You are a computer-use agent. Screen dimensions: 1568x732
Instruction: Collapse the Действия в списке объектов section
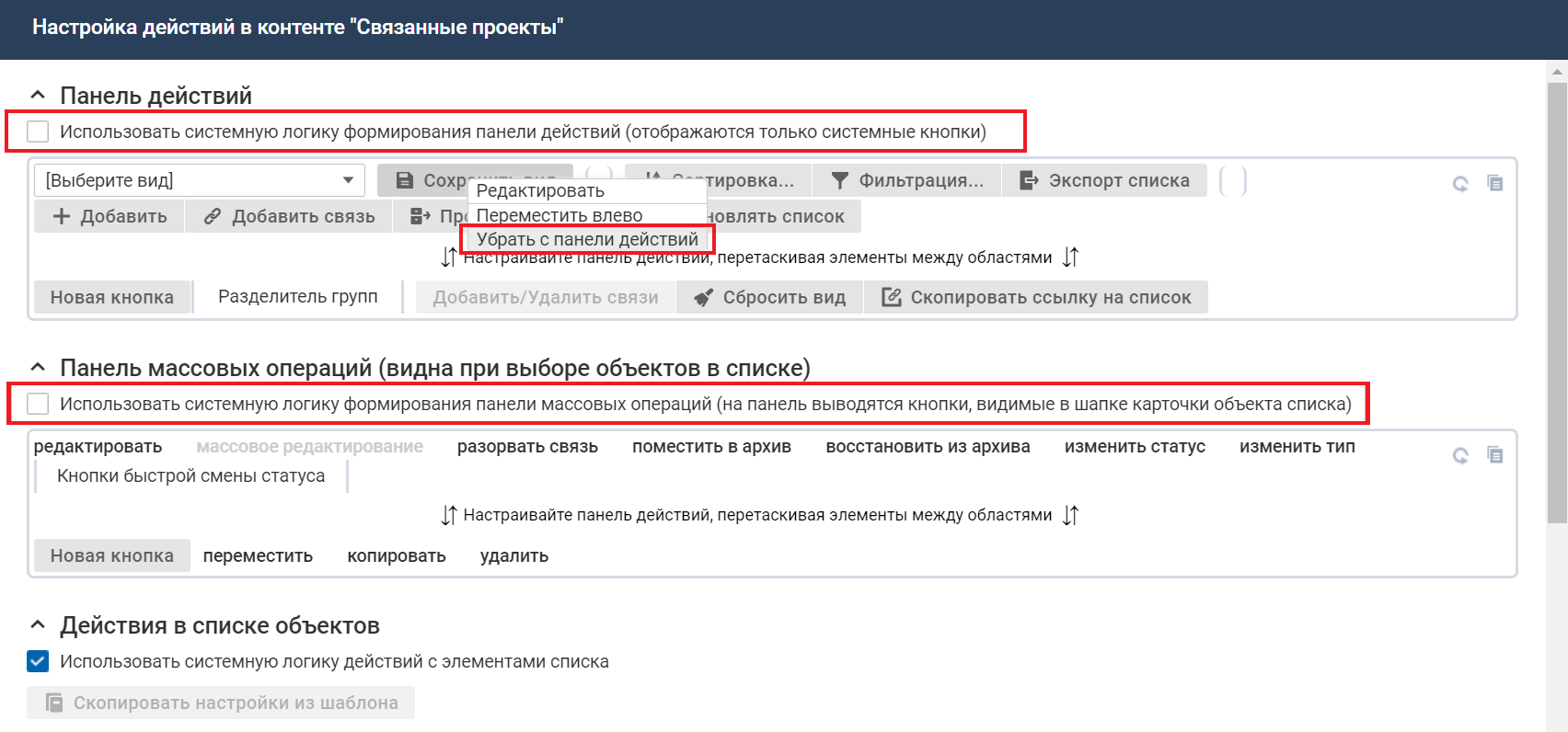(38, 625)
